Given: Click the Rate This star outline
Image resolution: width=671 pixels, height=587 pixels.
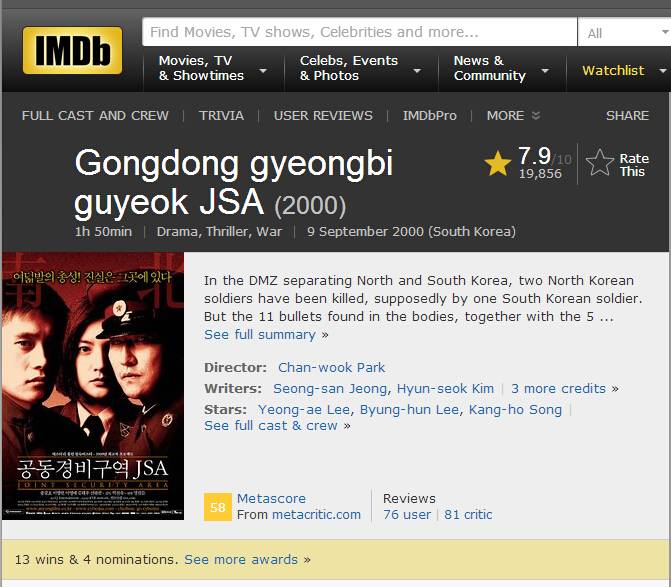Looking at the screenshot, I should pyautogui.click(x=600, y=163).
